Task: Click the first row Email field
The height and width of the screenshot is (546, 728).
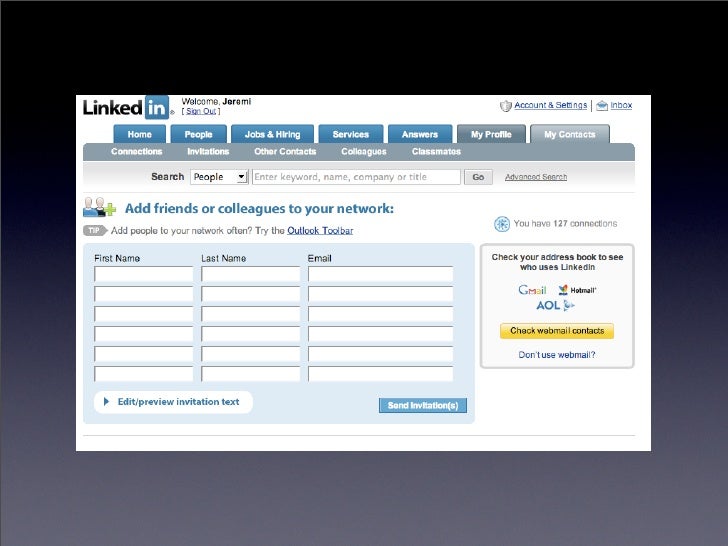Action: 381,274
